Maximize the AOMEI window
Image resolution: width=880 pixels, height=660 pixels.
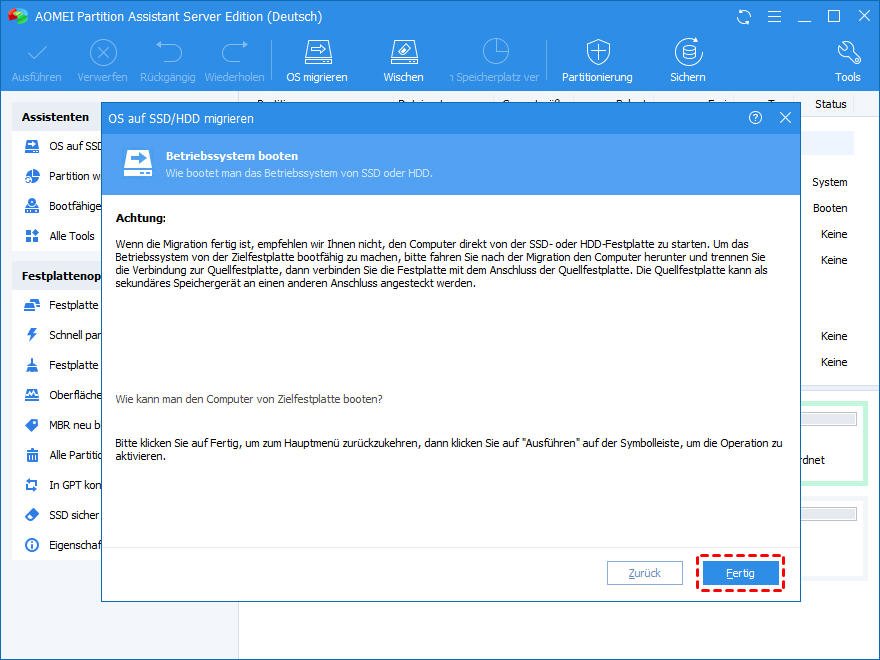pos(834,16)
